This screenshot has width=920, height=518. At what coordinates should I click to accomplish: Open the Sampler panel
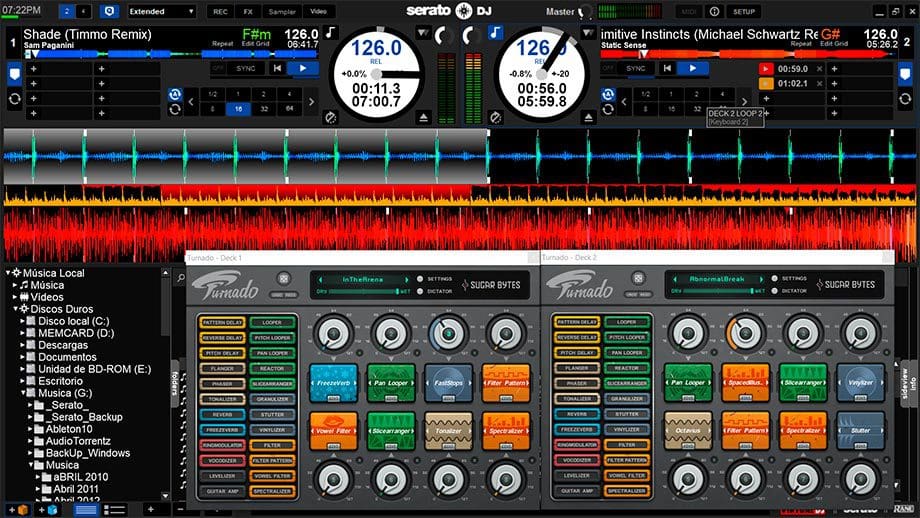click(282, 11)
